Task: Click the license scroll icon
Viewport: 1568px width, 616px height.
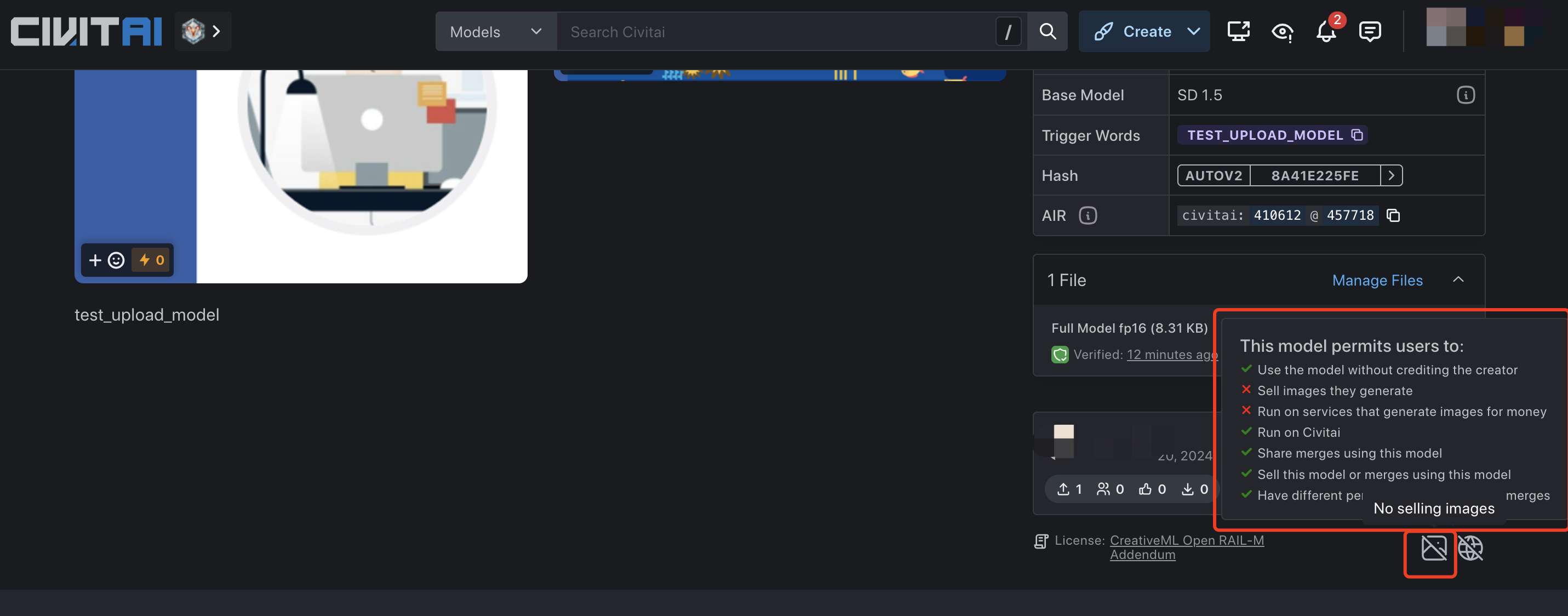Action: point(1041,541)
